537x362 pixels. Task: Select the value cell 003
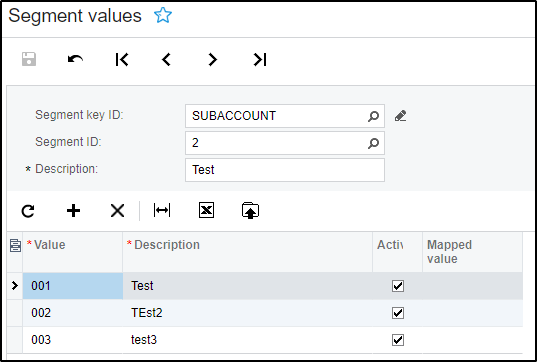(x=73, y=340)
